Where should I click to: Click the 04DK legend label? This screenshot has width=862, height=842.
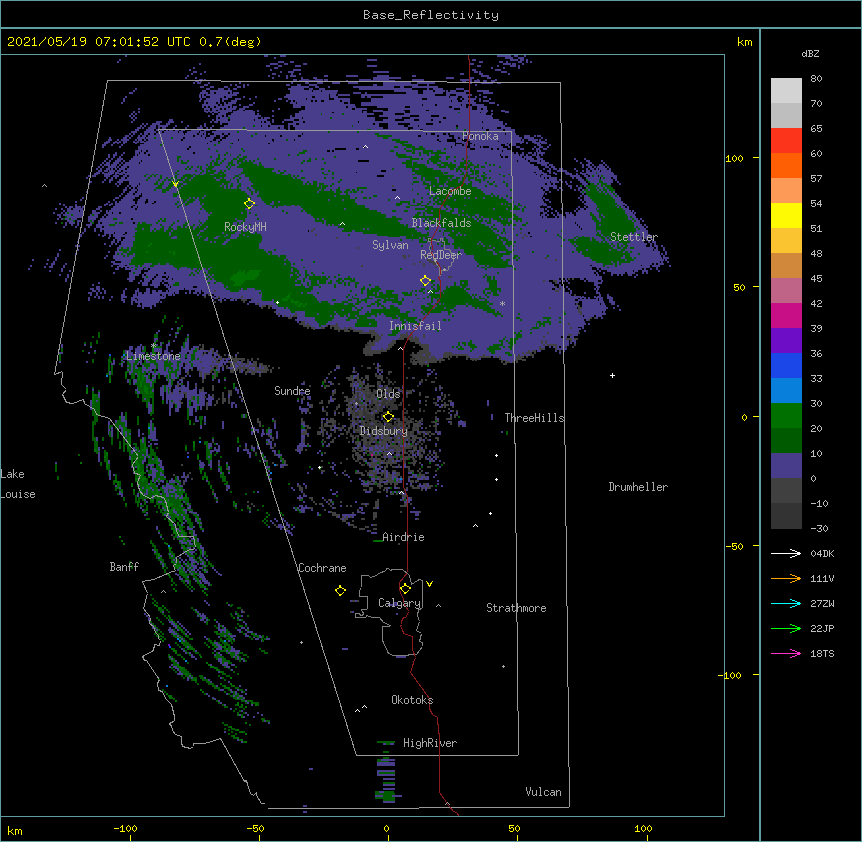tap(822, 553)
